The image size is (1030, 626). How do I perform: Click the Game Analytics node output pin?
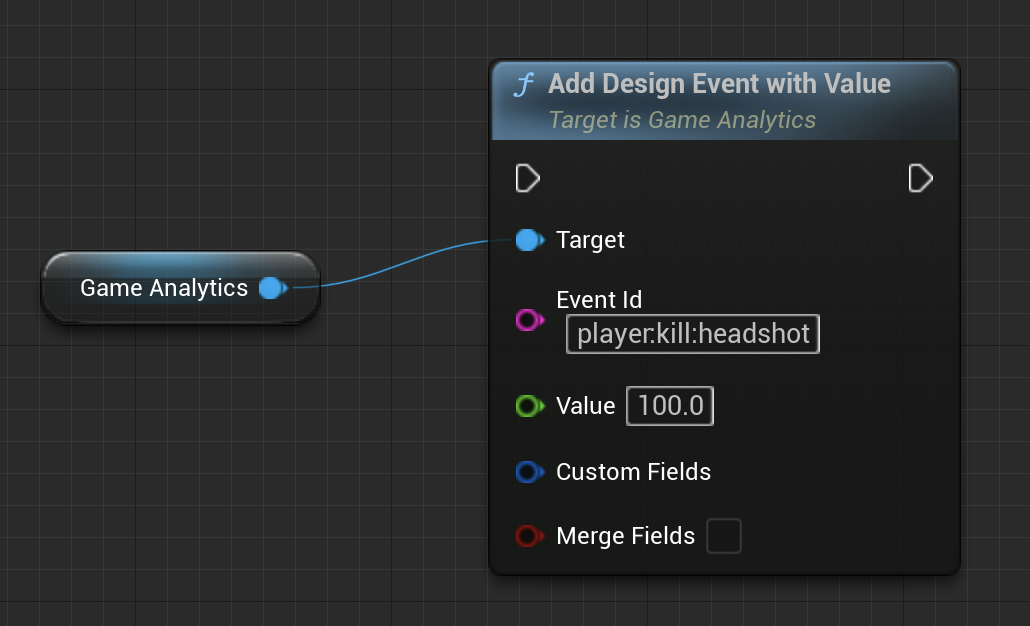coord(271,288)
